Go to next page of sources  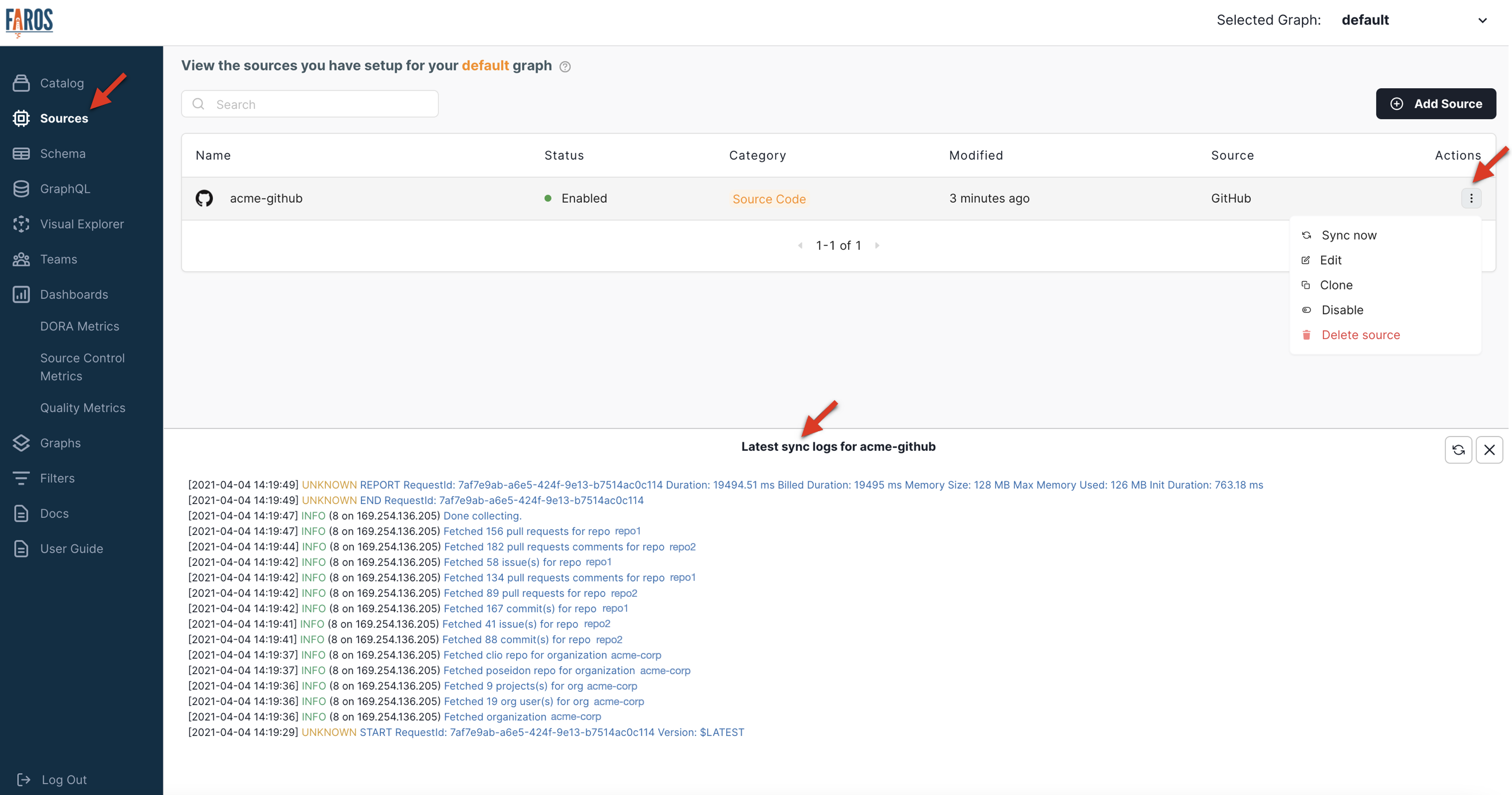pos(877,245)
